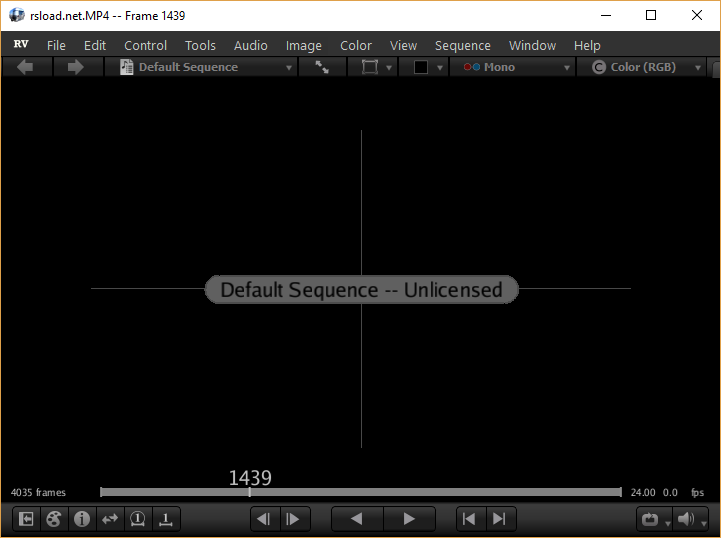Image resolution: width=721 pixels, height=538 pixels.
Task: Expand the volume dropdown arrow
Action: coord(704,523)
